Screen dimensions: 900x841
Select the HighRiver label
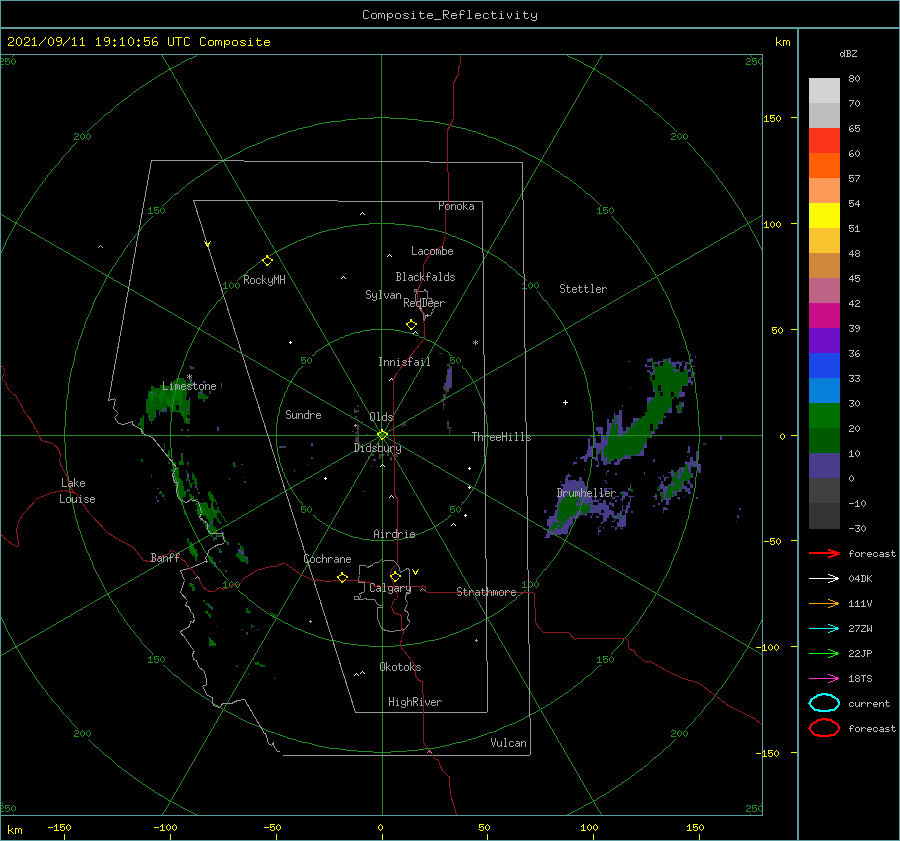pos(414,702)
